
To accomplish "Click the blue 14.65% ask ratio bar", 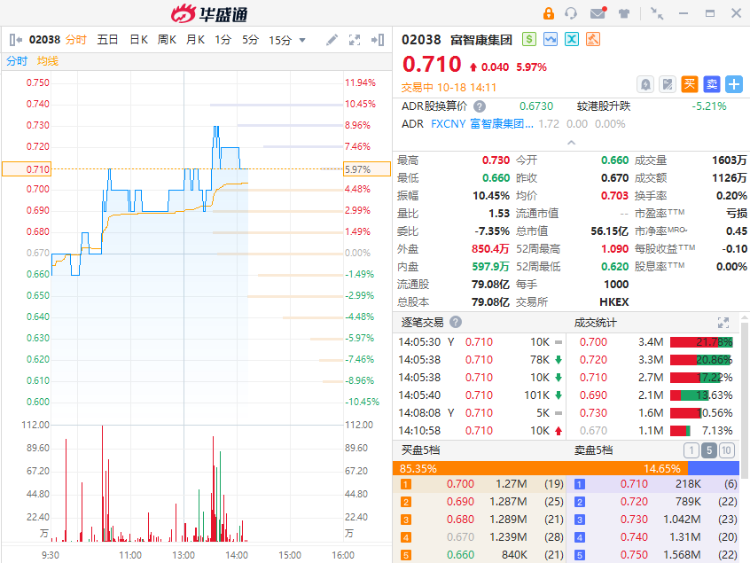I will pos(713,468).
